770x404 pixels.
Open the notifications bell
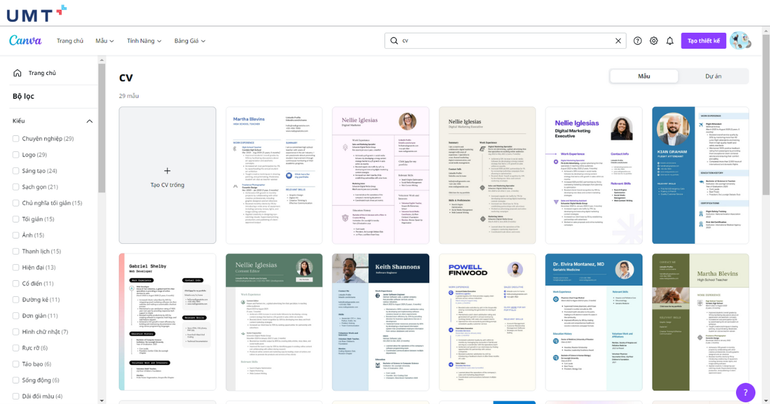[670, 41]
